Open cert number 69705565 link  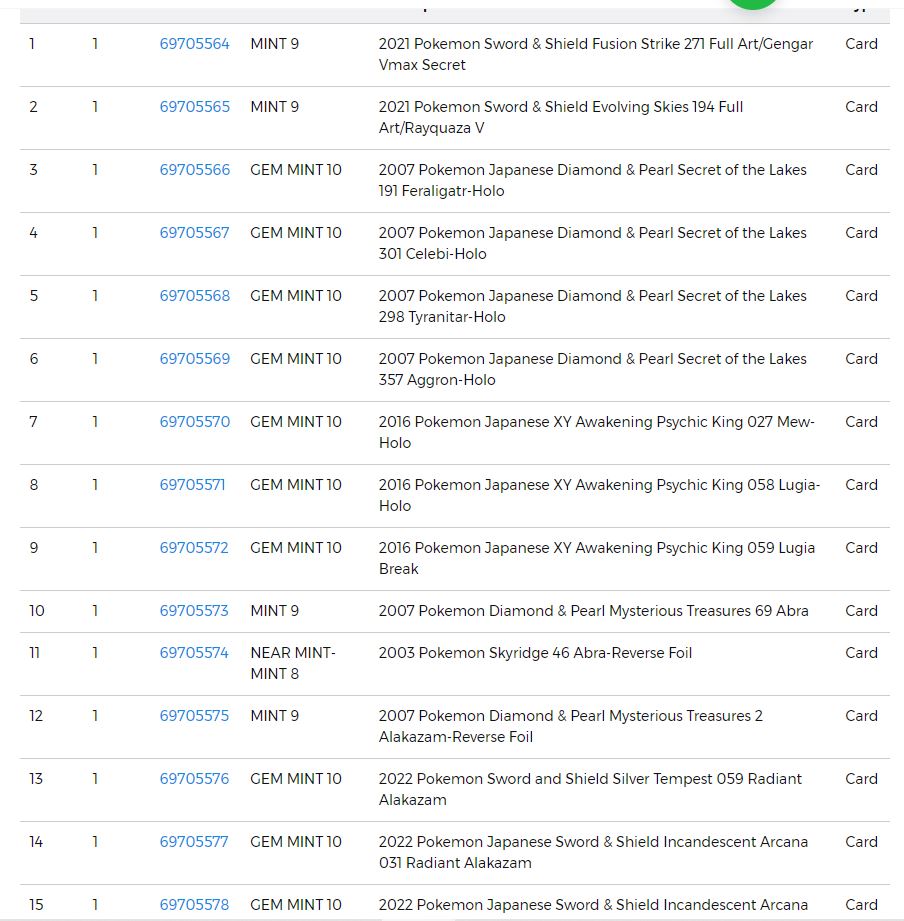pos(194,107)
